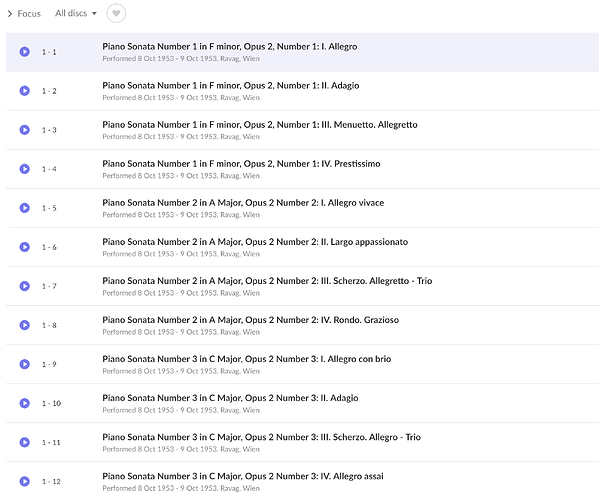Select Sonata Number 3 II. Adagio title

(x=230, y=398)
